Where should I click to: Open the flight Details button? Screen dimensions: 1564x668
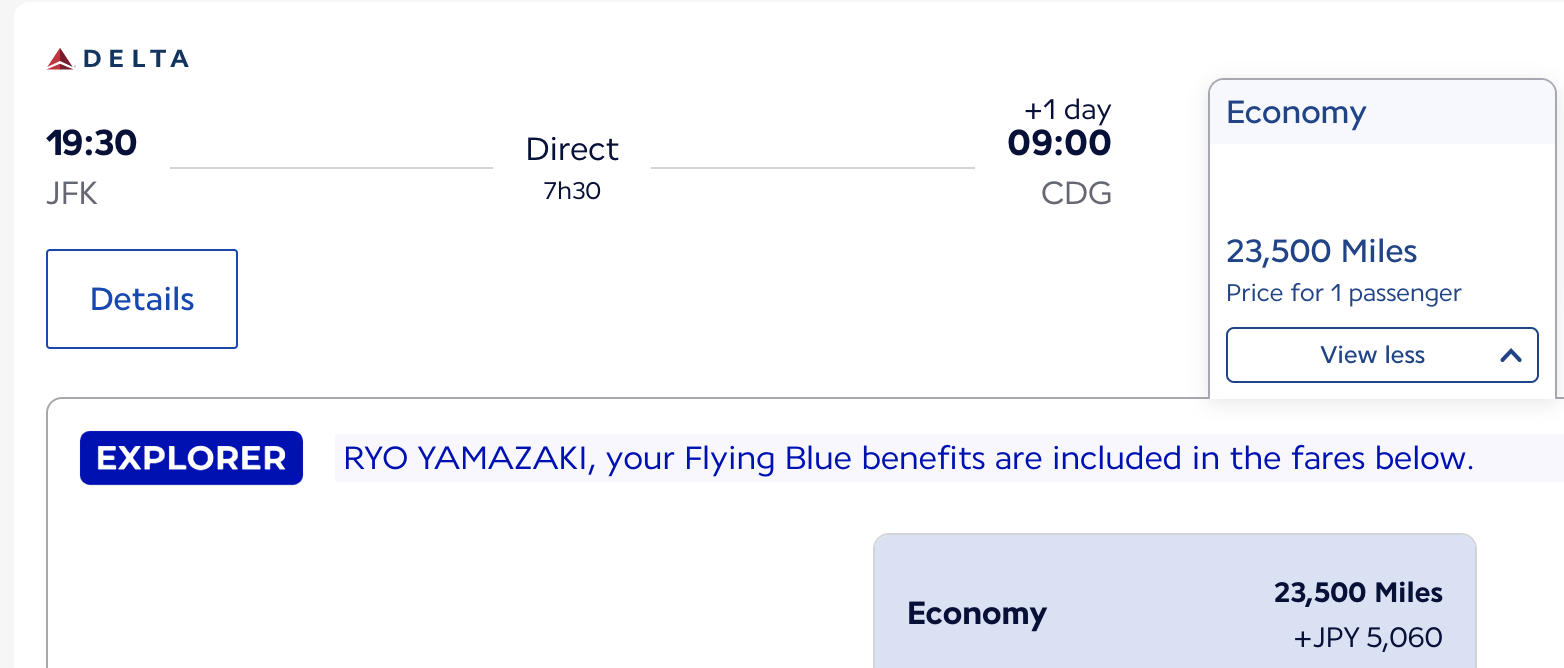click(x=142, y=299)
